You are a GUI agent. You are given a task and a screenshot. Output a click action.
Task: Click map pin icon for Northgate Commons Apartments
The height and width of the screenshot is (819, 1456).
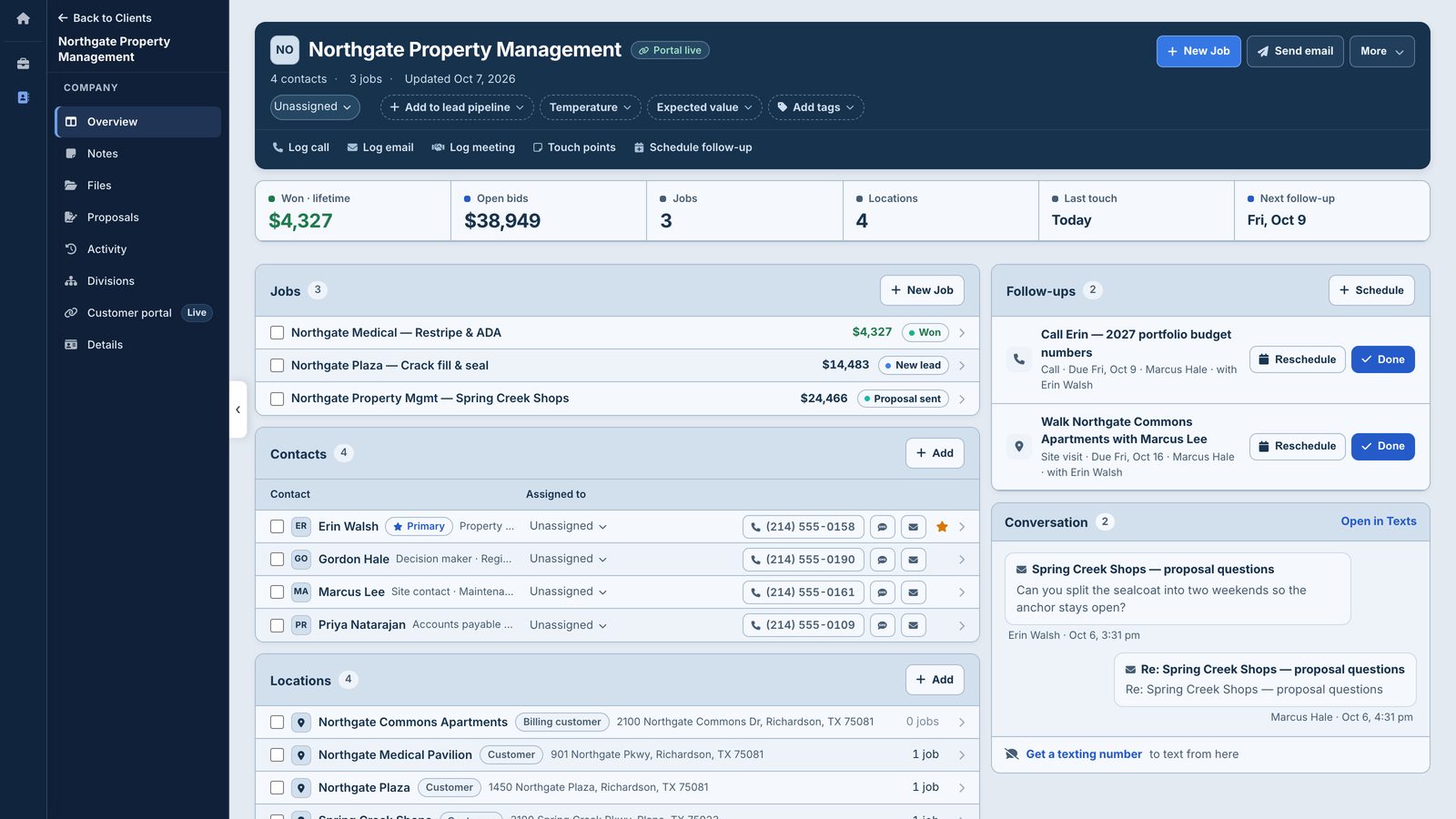pyautogui.click(x=301, y=723)
